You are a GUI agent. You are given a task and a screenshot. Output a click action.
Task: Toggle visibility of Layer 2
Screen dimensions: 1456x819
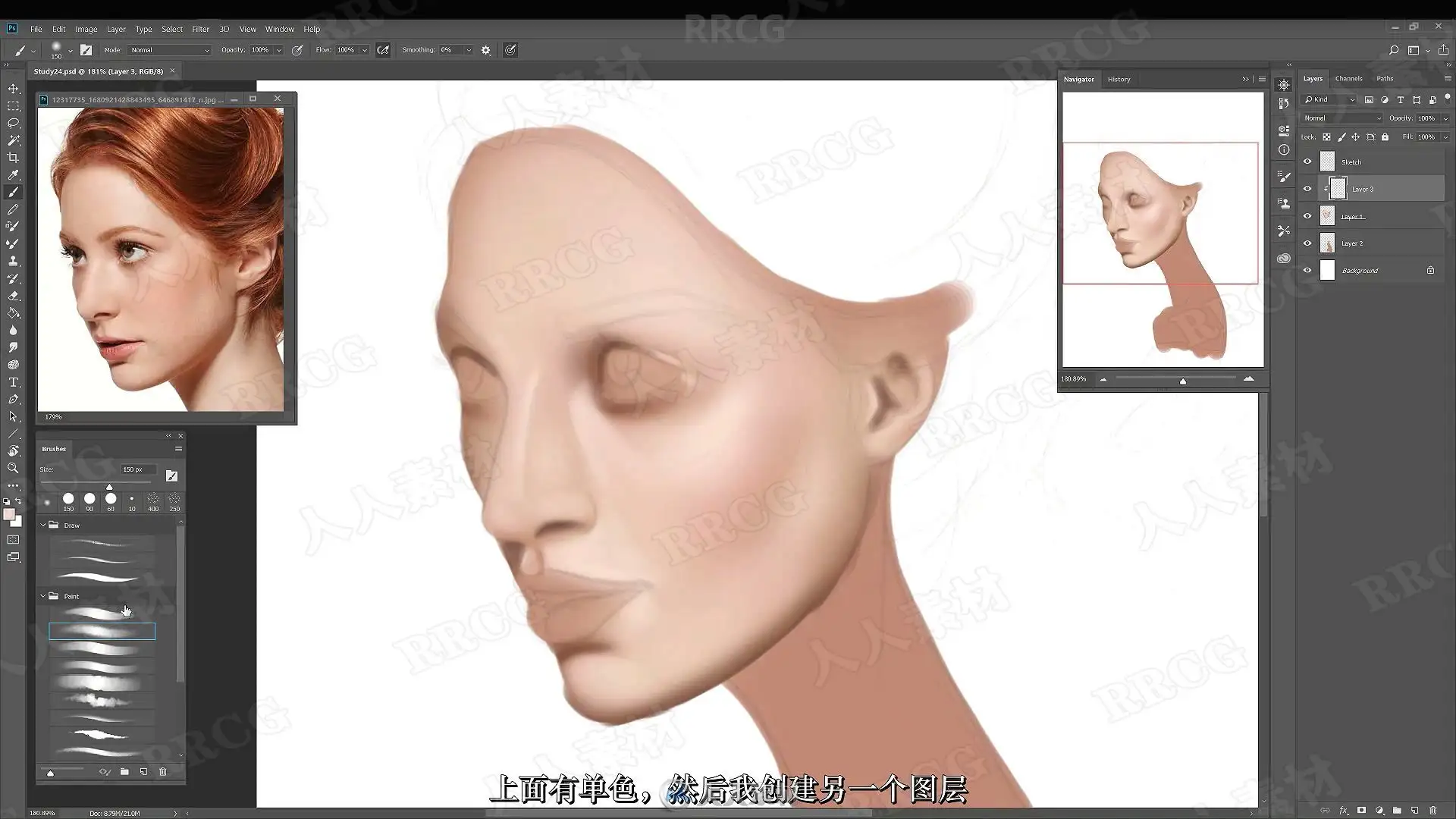point(1307,243)
